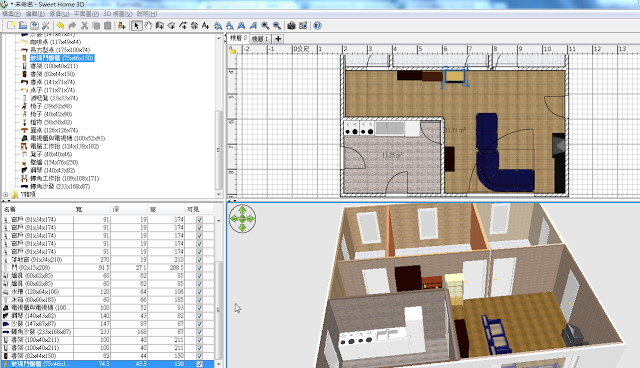Click scroll-up arrow of furniture table
The image size is (640, 368).
pyautogui.click(x=219, y=220)
